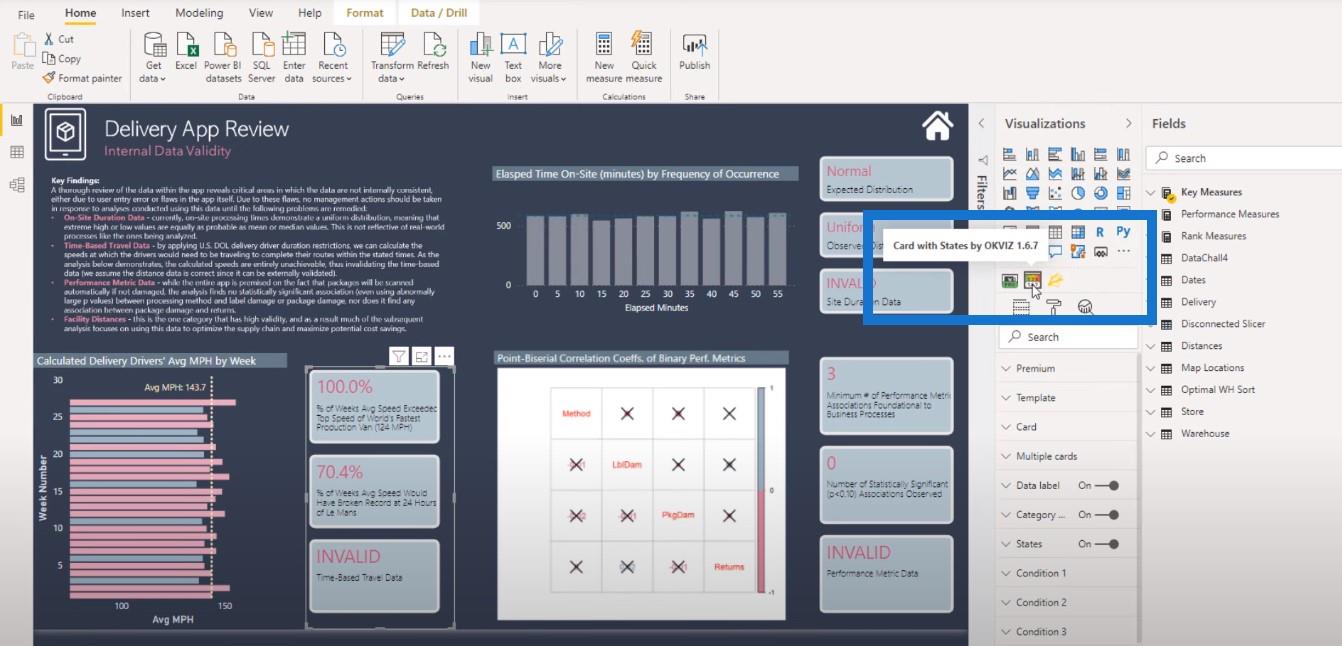Image resolution: width=1342 pixels, height=646 pixels.
Task: Open the Help ribbon tab
Action: [x=310, y=13]
